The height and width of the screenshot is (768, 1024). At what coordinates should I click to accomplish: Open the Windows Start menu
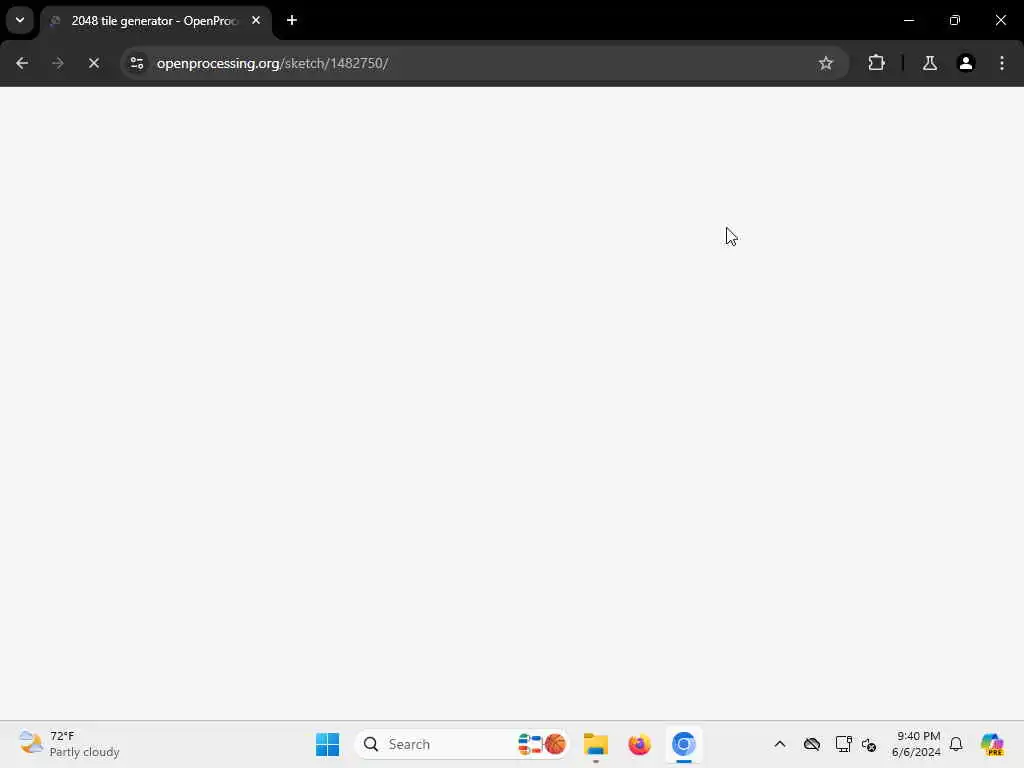click(x=327, y=744)
